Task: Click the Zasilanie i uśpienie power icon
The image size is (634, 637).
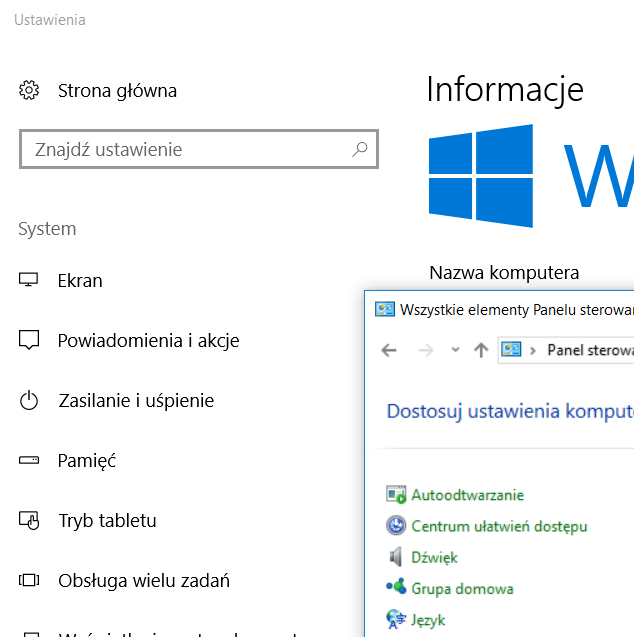Action: [x=29, y=401]
